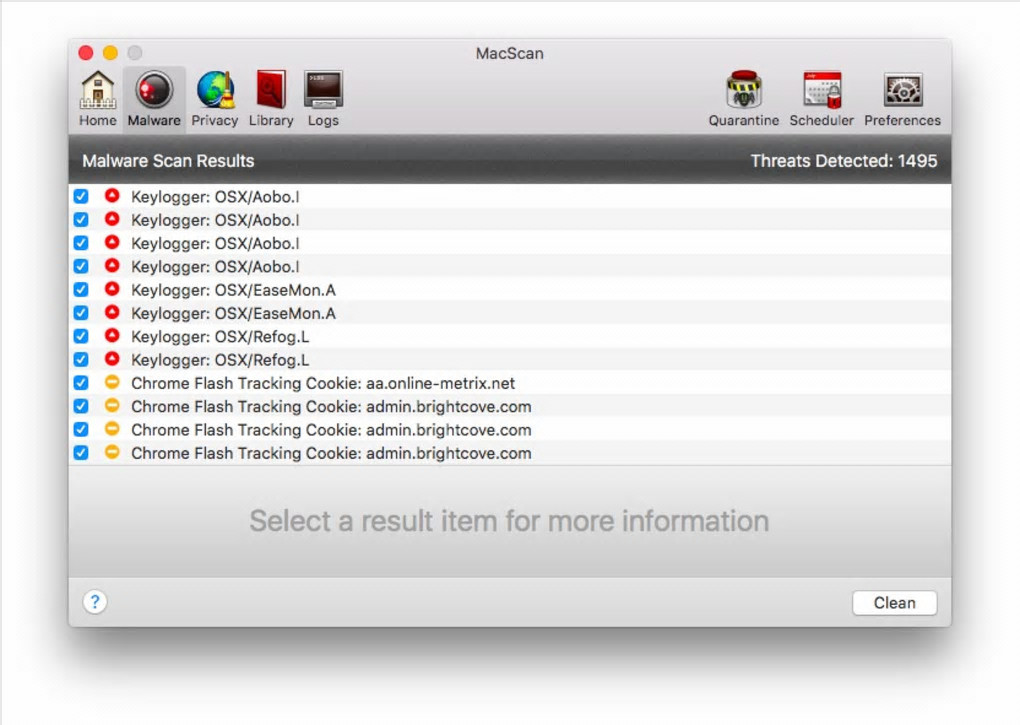
Task: Click the question mark help button
Action: coord(95,602)
